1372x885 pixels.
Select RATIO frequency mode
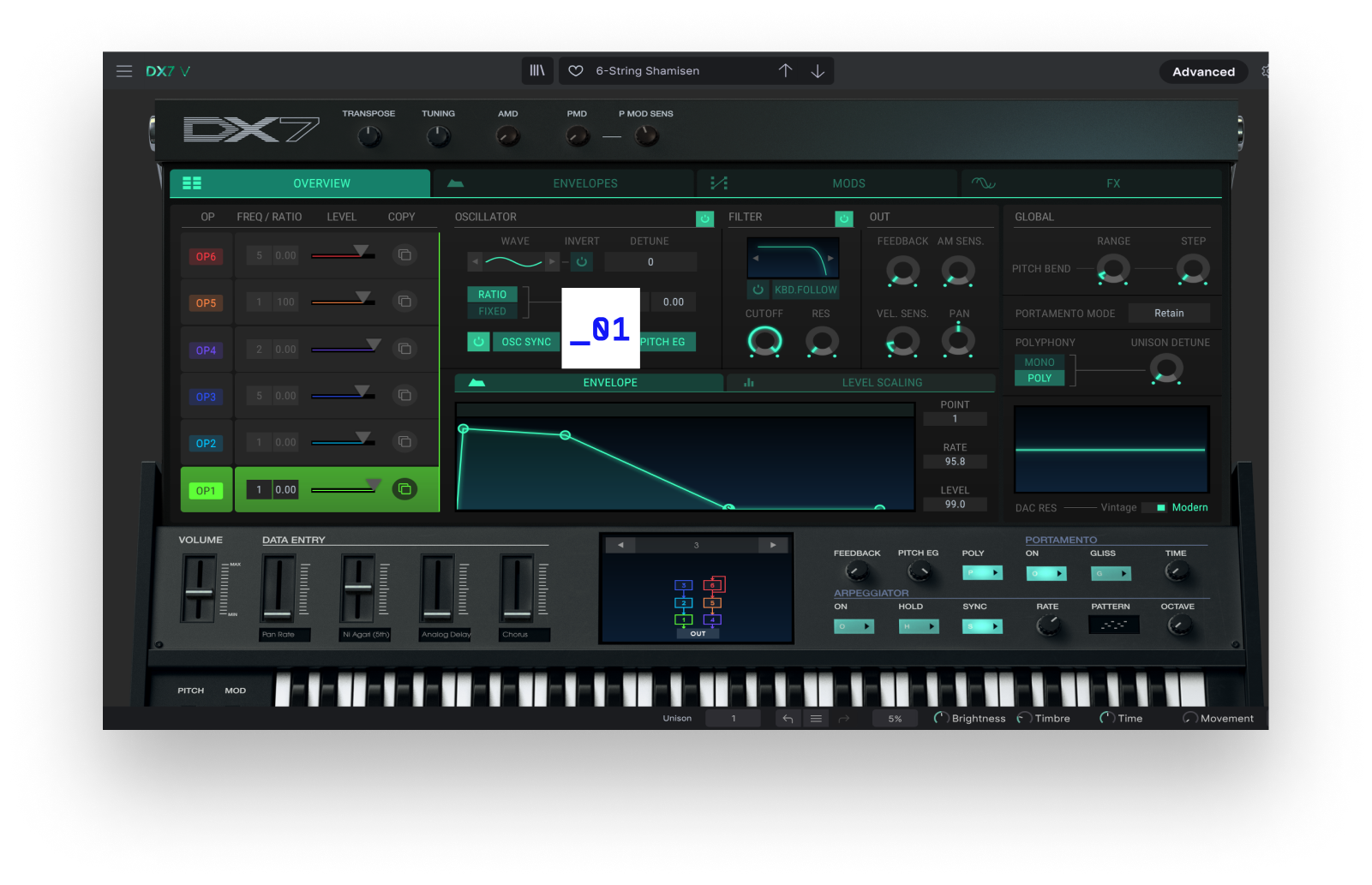(492, 295)
